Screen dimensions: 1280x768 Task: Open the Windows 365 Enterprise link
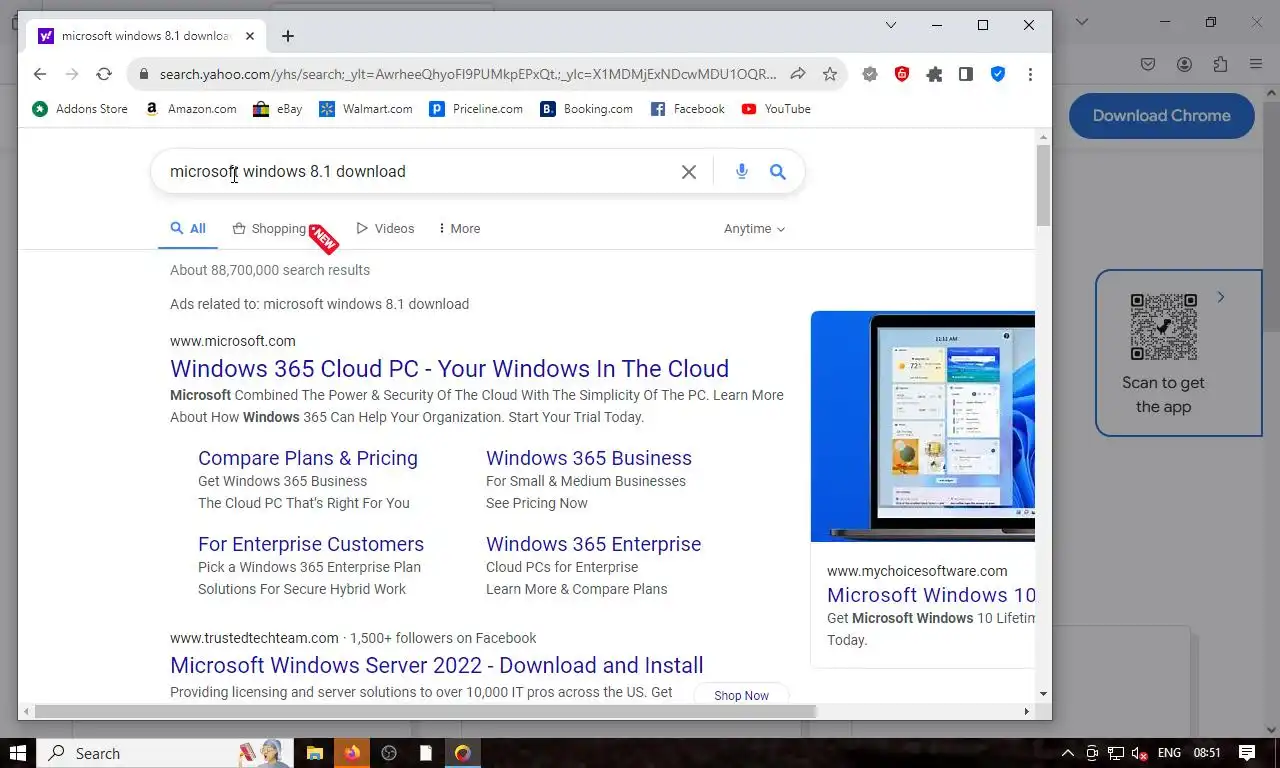coord(593,544)
